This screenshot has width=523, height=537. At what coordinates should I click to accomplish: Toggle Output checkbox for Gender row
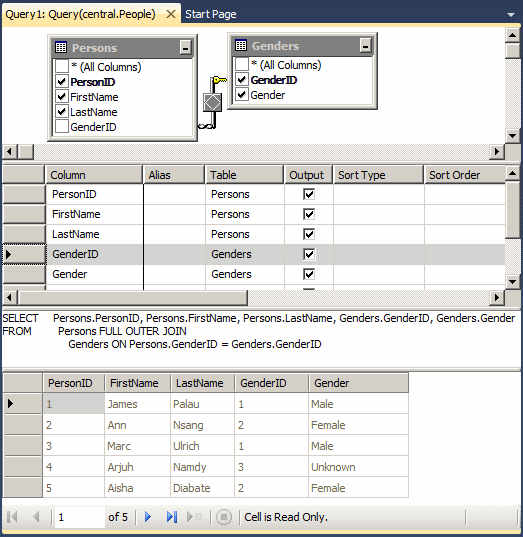pyautogui.click(x=309, y=274)
